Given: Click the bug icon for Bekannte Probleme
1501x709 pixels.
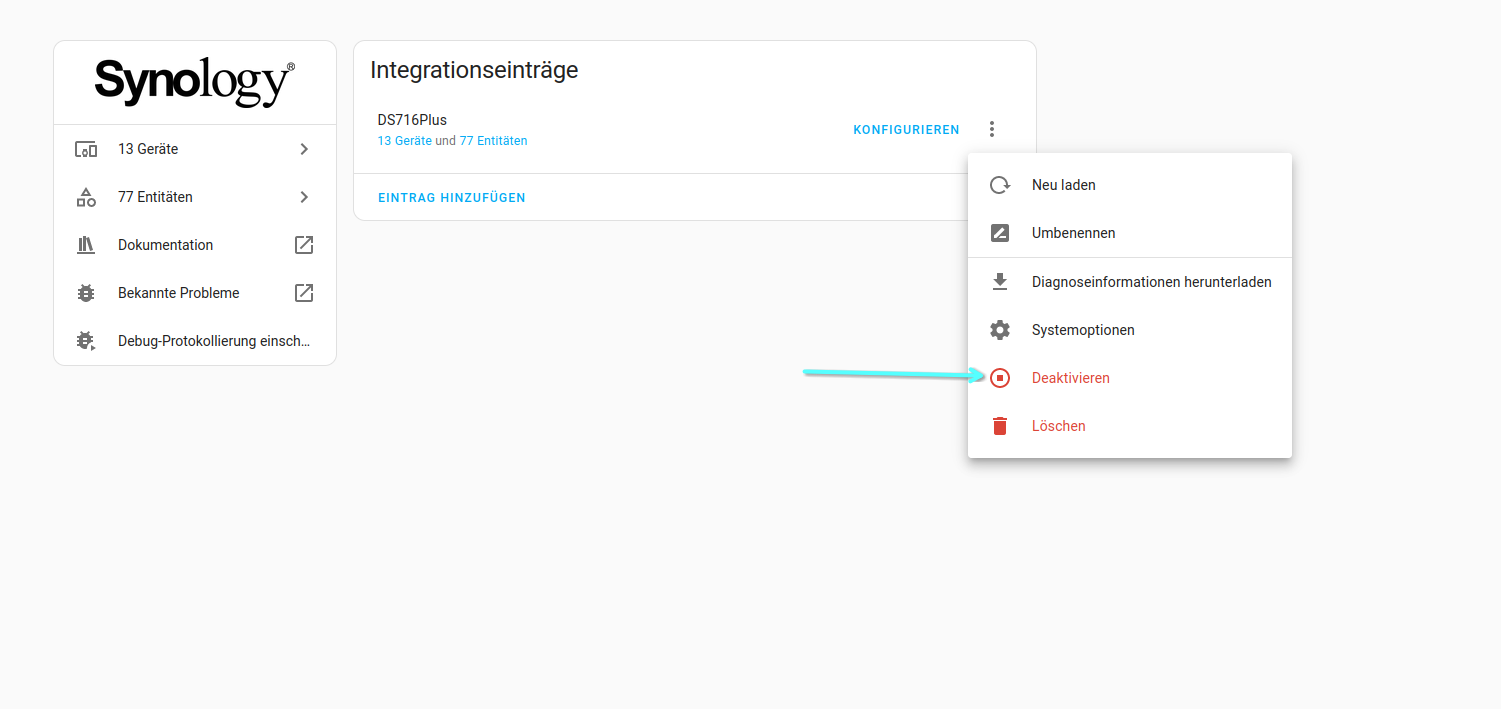Looking at the screenshot, I should [x=86, y=293].
